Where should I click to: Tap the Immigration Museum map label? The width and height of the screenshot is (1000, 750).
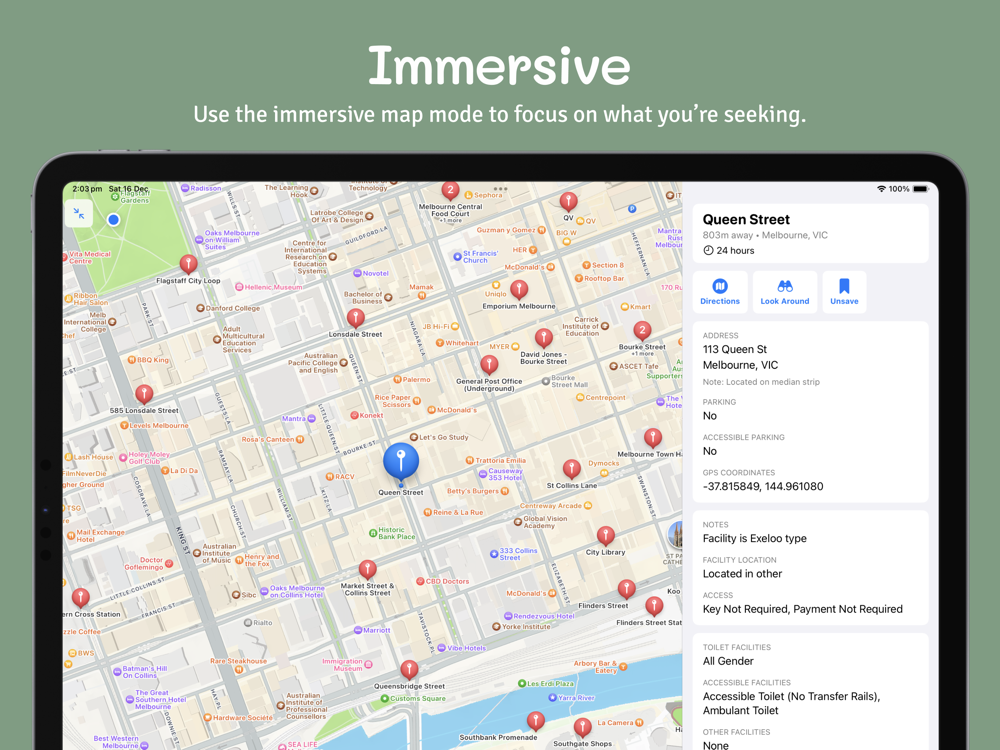(x=347, y=665)
